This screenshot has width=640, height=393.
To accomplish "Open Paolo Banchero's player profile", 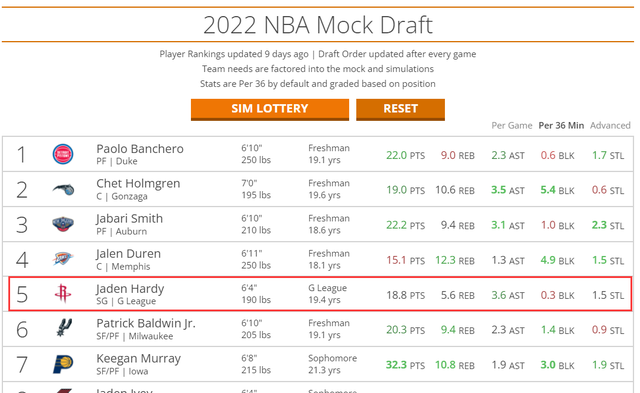I will pyautogui.click(x=140, y=149).
